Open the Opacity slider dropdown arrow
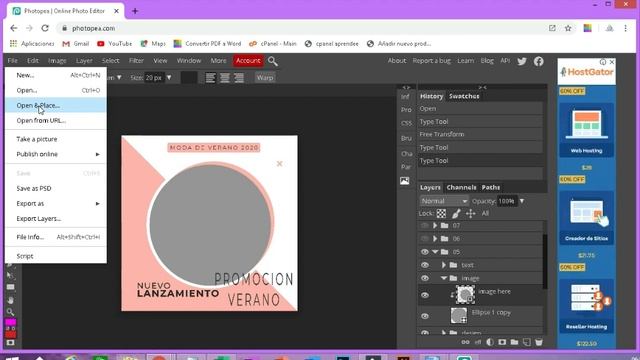Viewport: 640px width, 360px height. tap(522, 201)
